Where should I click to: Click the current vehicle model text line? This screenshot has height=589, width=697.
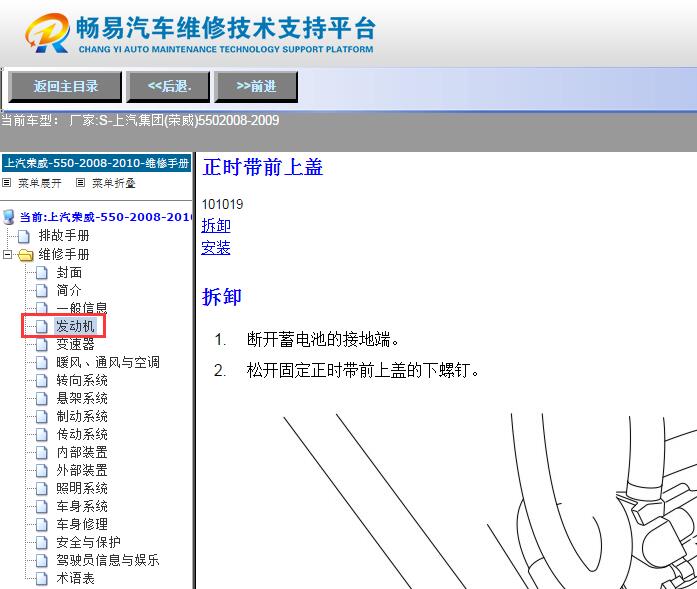(140, 120)
